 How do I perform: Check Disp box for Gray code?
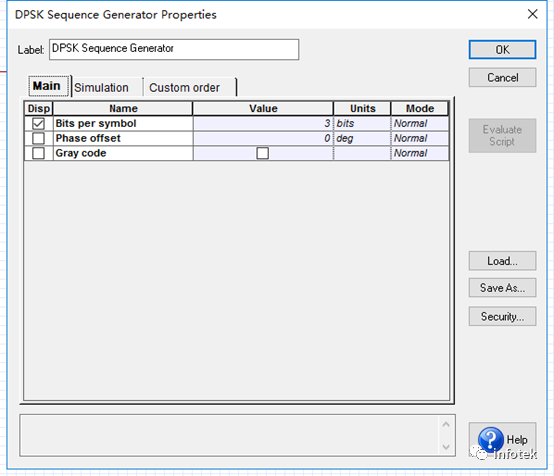(x=38, y=153)
